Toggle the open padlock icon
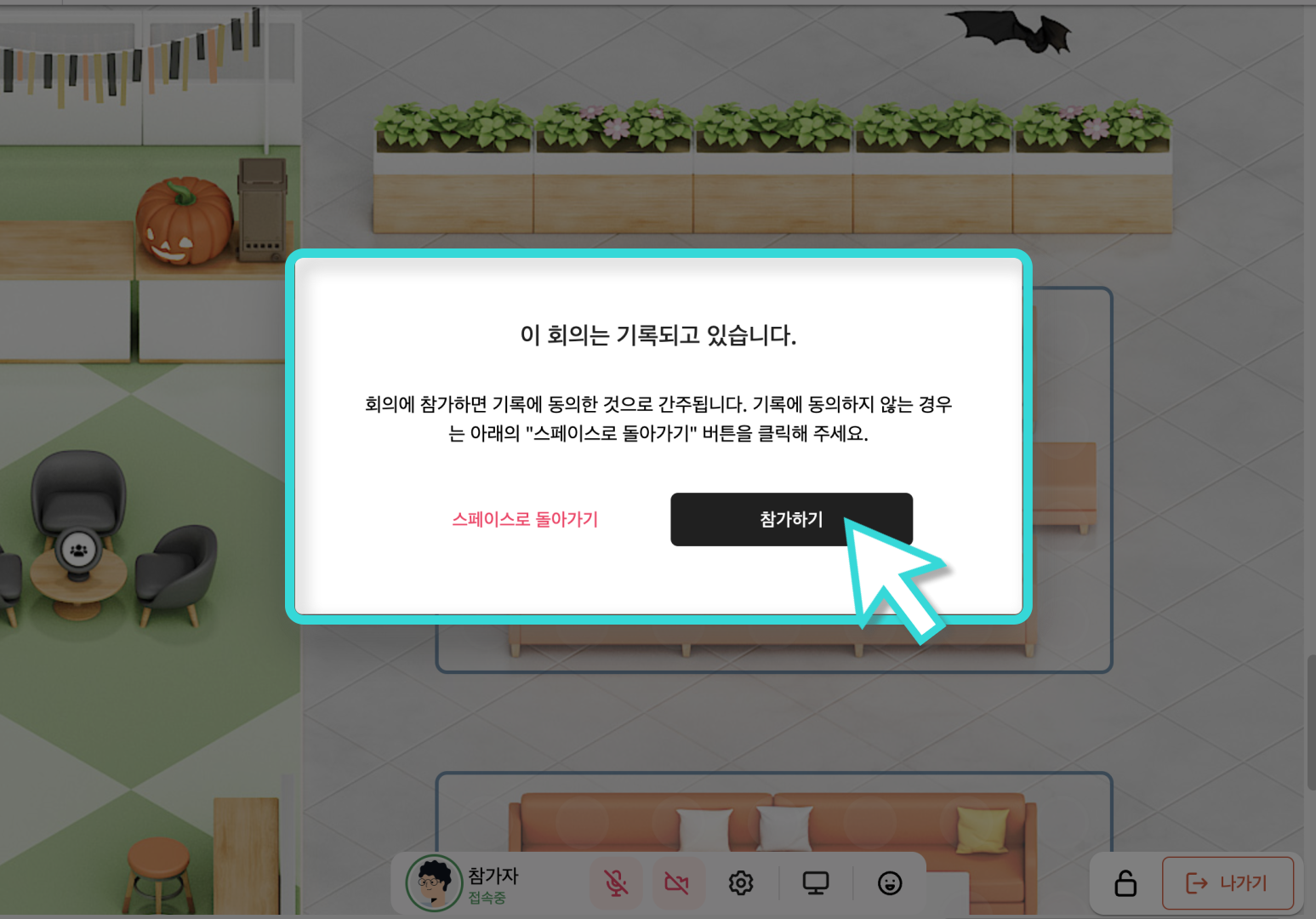 pos(1125,883)
